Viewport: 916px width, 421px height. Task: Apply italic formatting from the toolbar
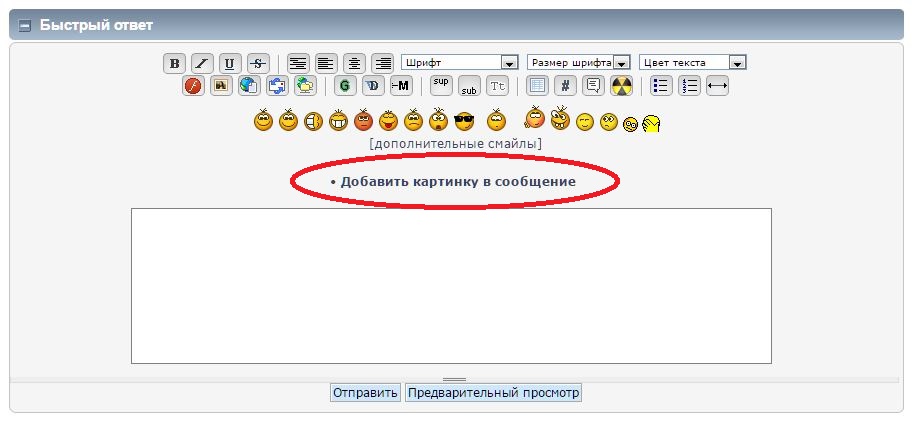[x=202, y=63]
